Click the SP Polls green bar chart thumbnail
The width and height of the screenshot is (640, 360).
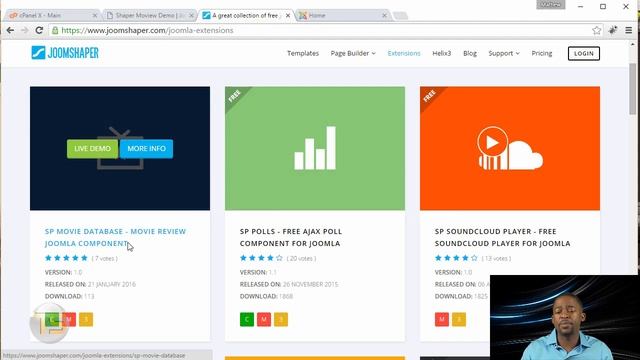coord(315,148)
